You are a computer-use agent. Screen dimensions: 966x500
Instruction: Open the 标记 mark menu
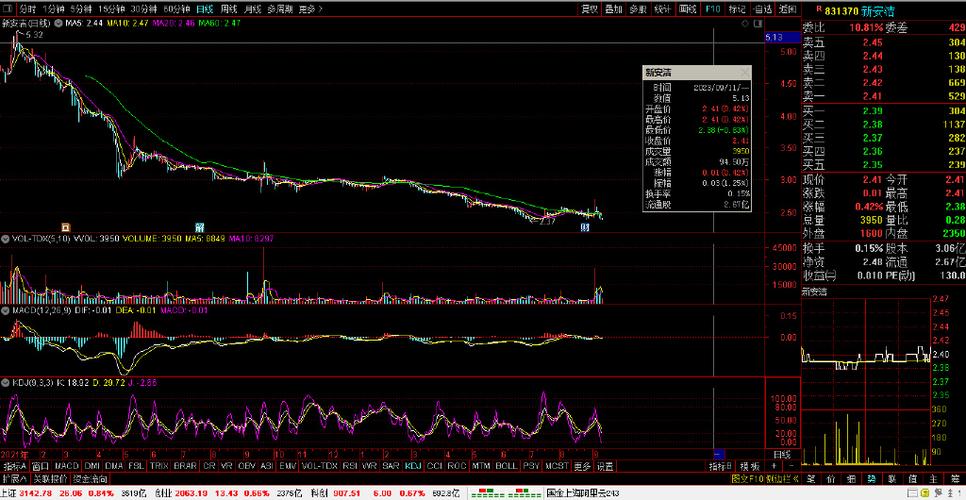[x=737, y=9]
